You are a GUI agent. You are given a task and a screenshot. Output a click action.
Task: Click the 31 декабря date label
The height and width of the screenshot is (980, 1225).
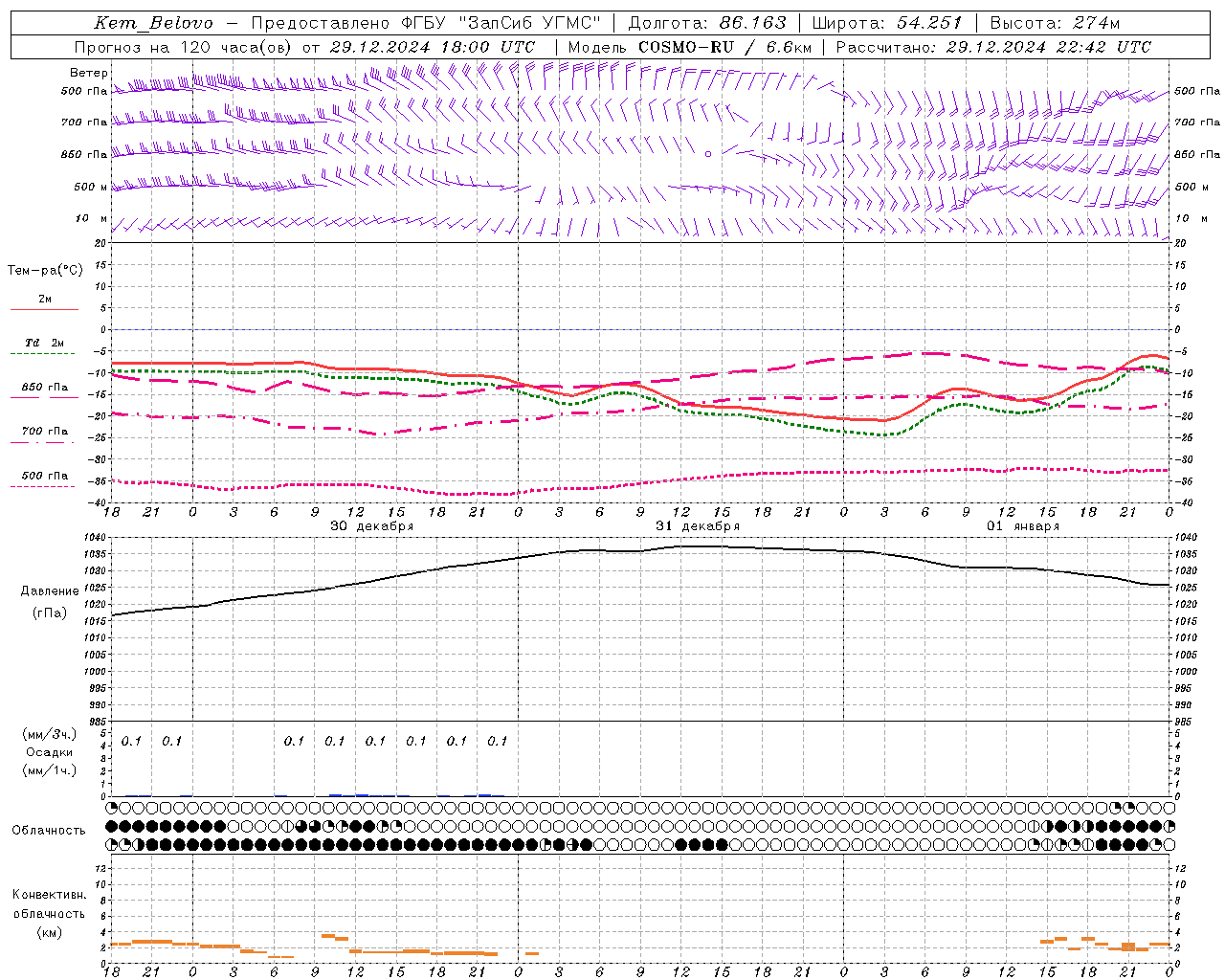click(698, 526)
